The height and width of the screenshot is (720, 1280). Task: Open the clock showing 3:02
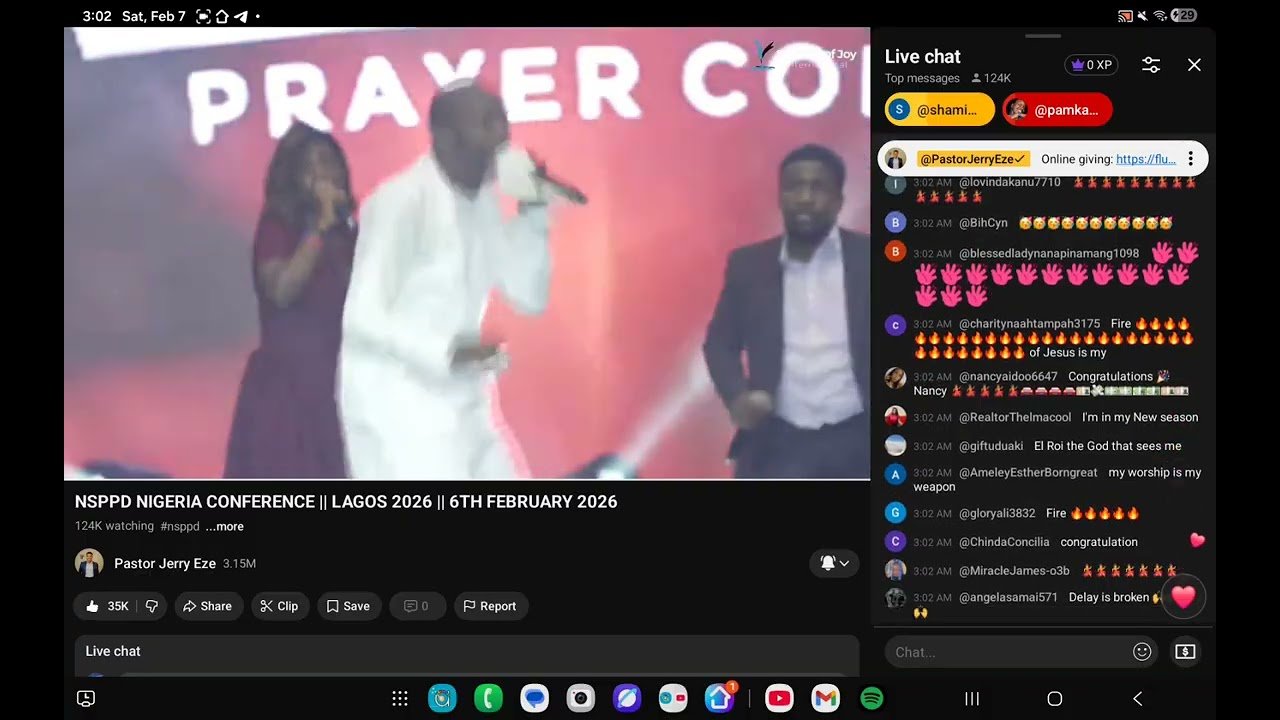click(x=97, y=16)
